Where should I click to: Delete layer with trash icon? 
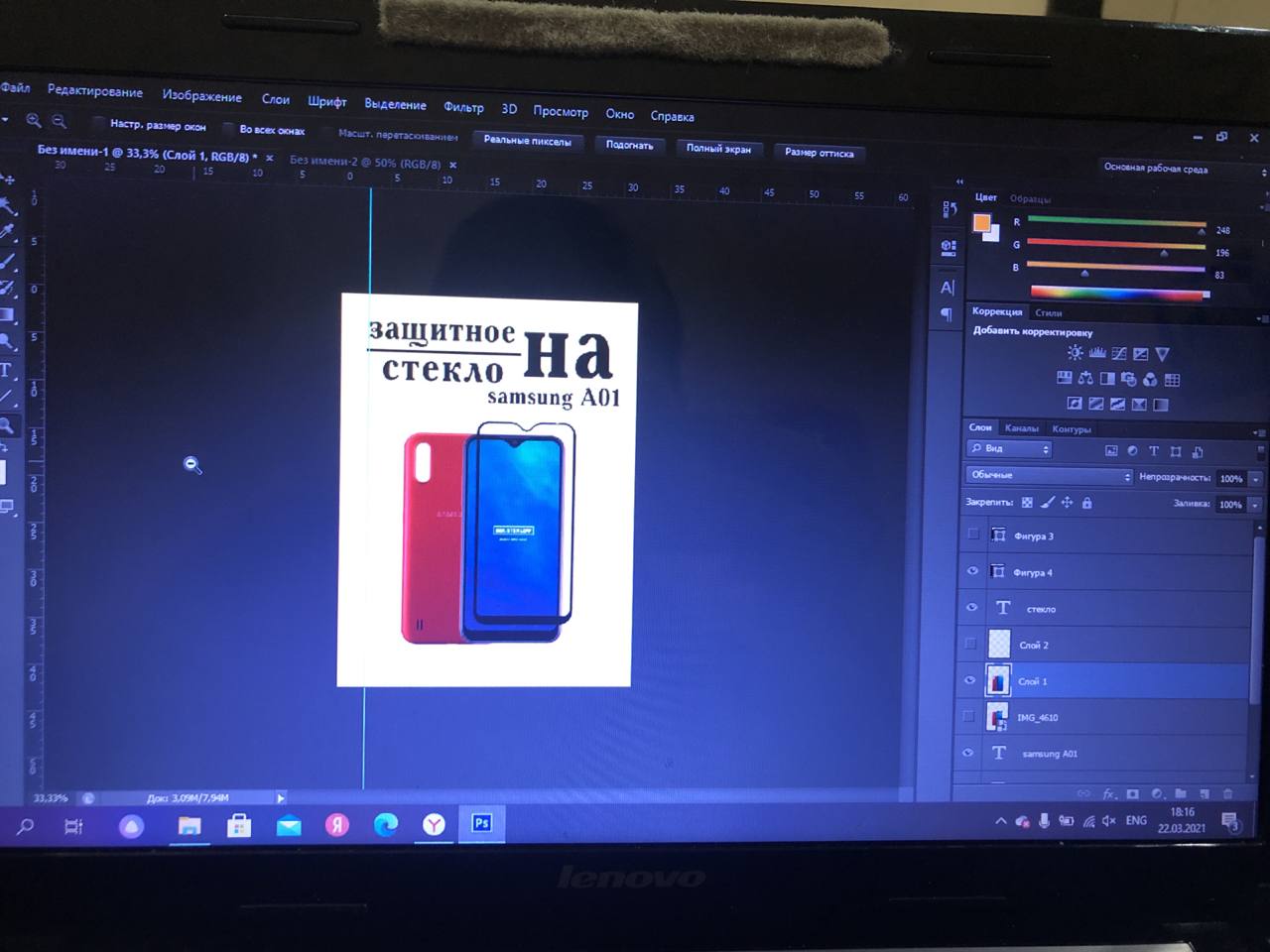pos(1227,793)
